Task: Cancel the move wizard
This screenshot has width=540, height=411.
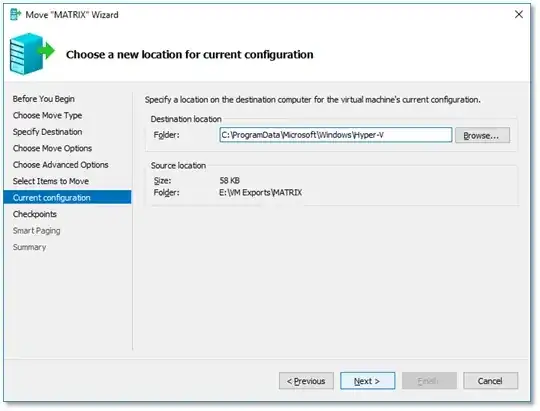Action: point(490,381)
